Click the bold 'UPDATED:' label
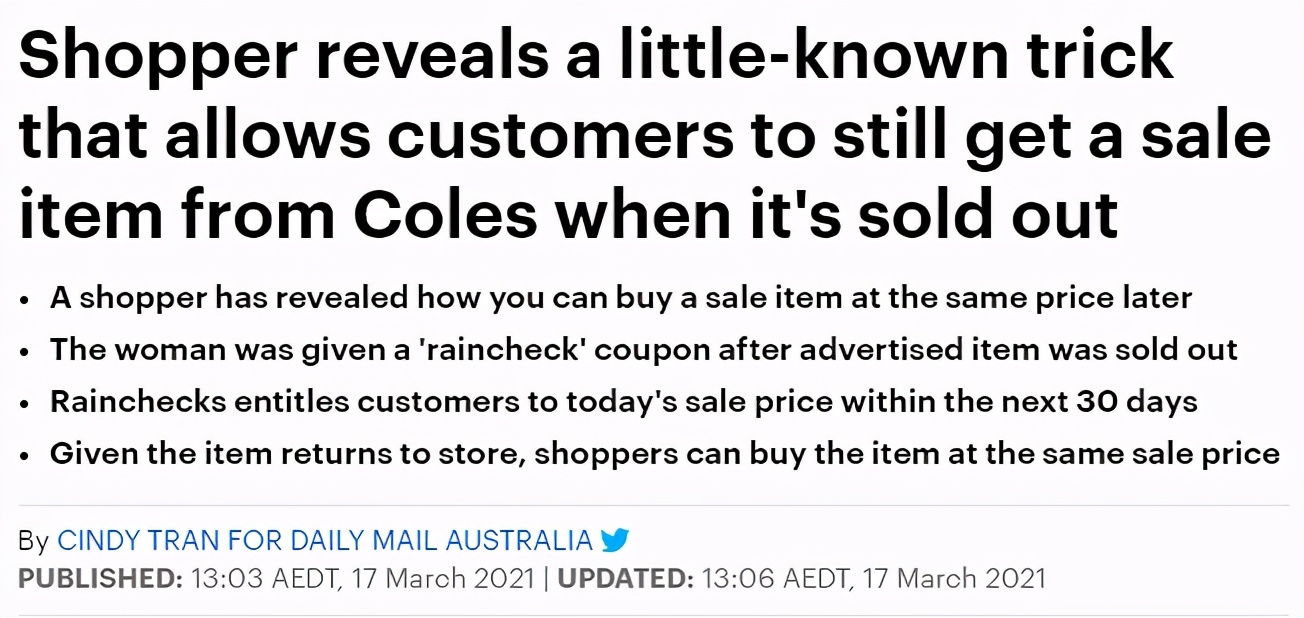 coord(626,578)
